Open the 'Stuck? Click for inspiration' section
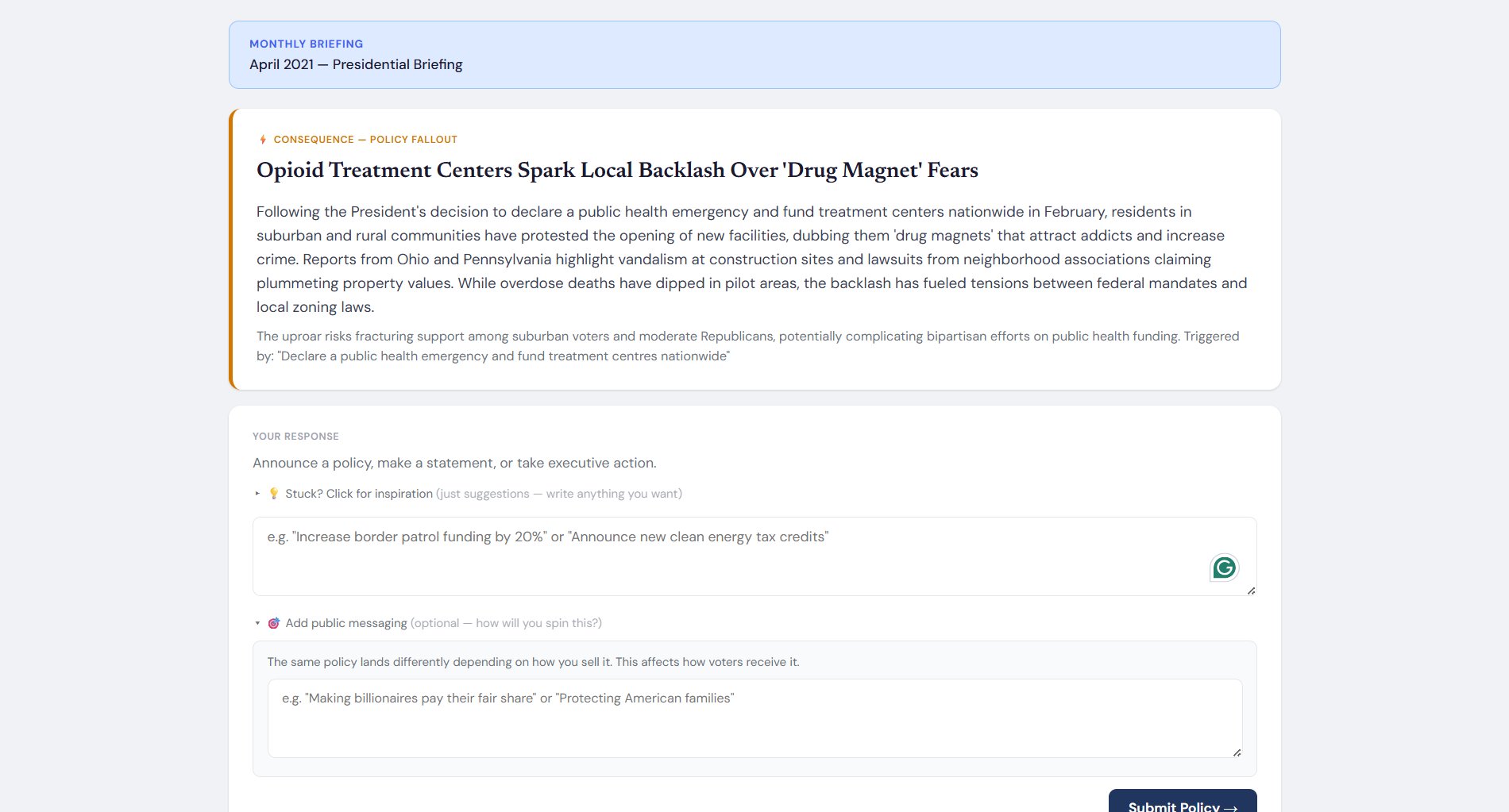Viewport: 1509px width, 812px height. click(x=359, y=494)
